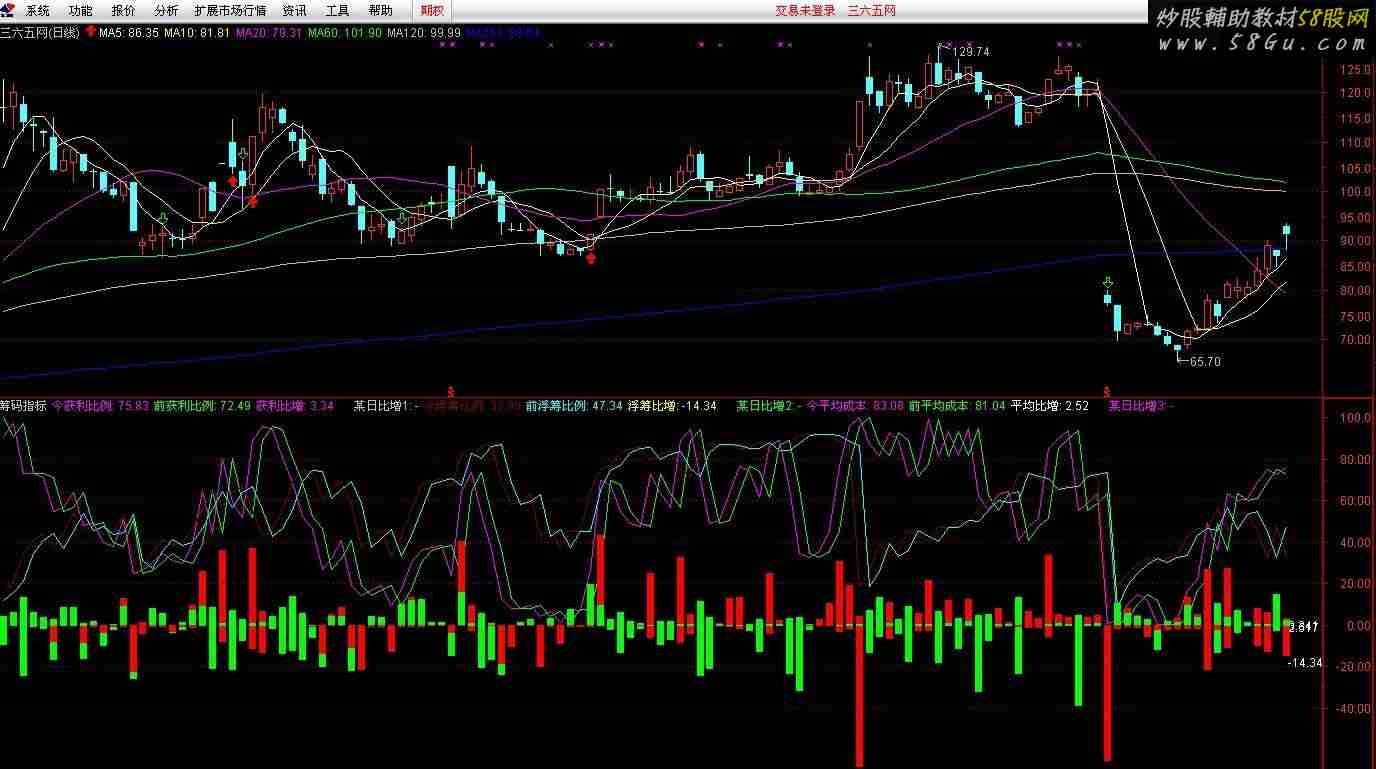Screen dimensions: 1376x769
Task: Click the 125.0 price axis label
Action: (x=1354, y=70)
